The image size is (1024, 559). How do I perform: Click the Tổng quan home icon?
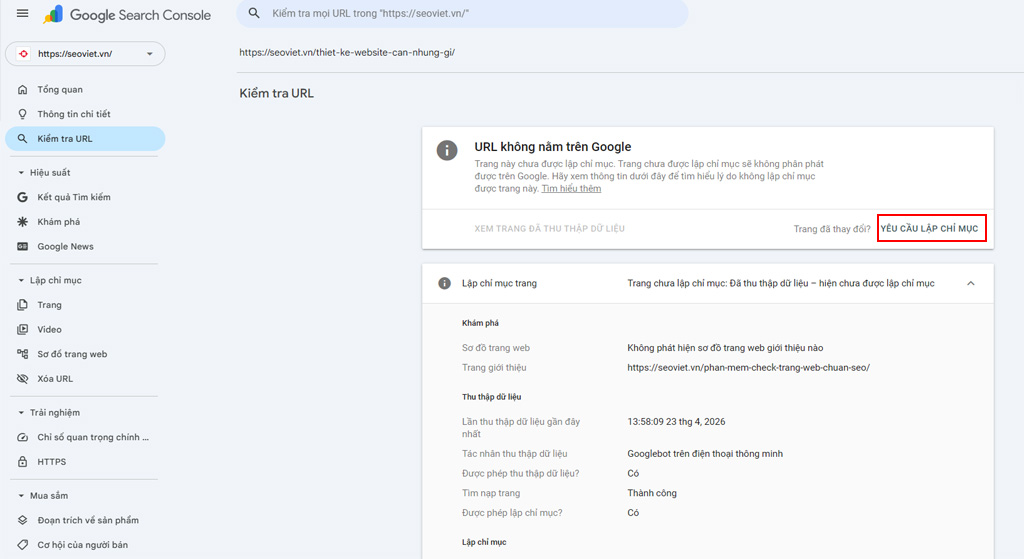(x=22, y=89)
